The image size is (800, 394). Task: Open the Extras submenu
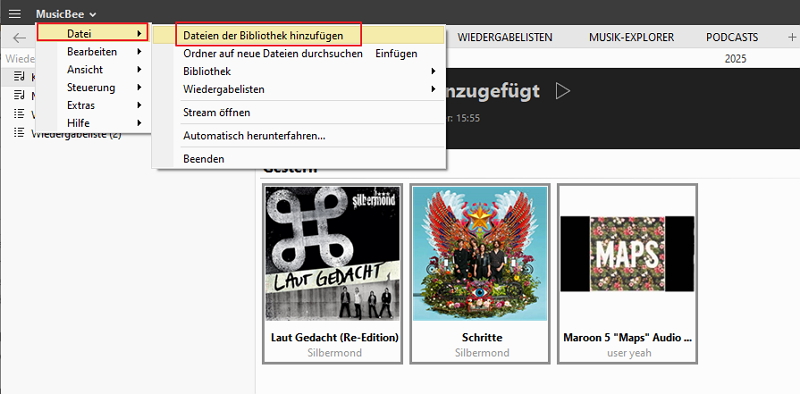tap(92, 105)
